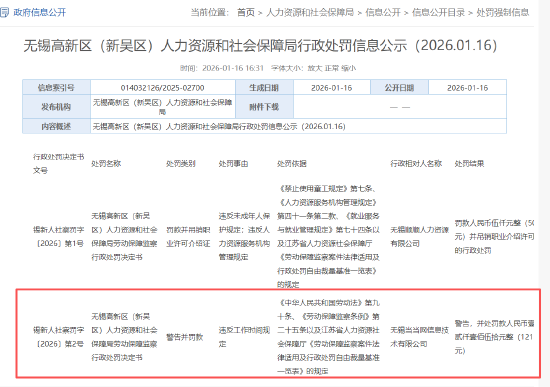The width and height of the screenshot is (550, 387).
Task: Select penalty type 罚款并吊销职业许可介绍证
Action: coord(188,236)
